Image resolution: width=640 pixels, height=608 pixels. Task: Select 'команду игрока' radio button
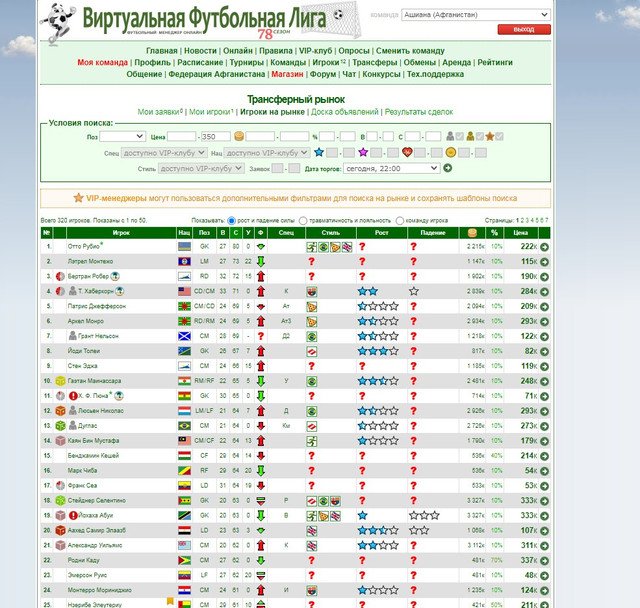(400, 221)
